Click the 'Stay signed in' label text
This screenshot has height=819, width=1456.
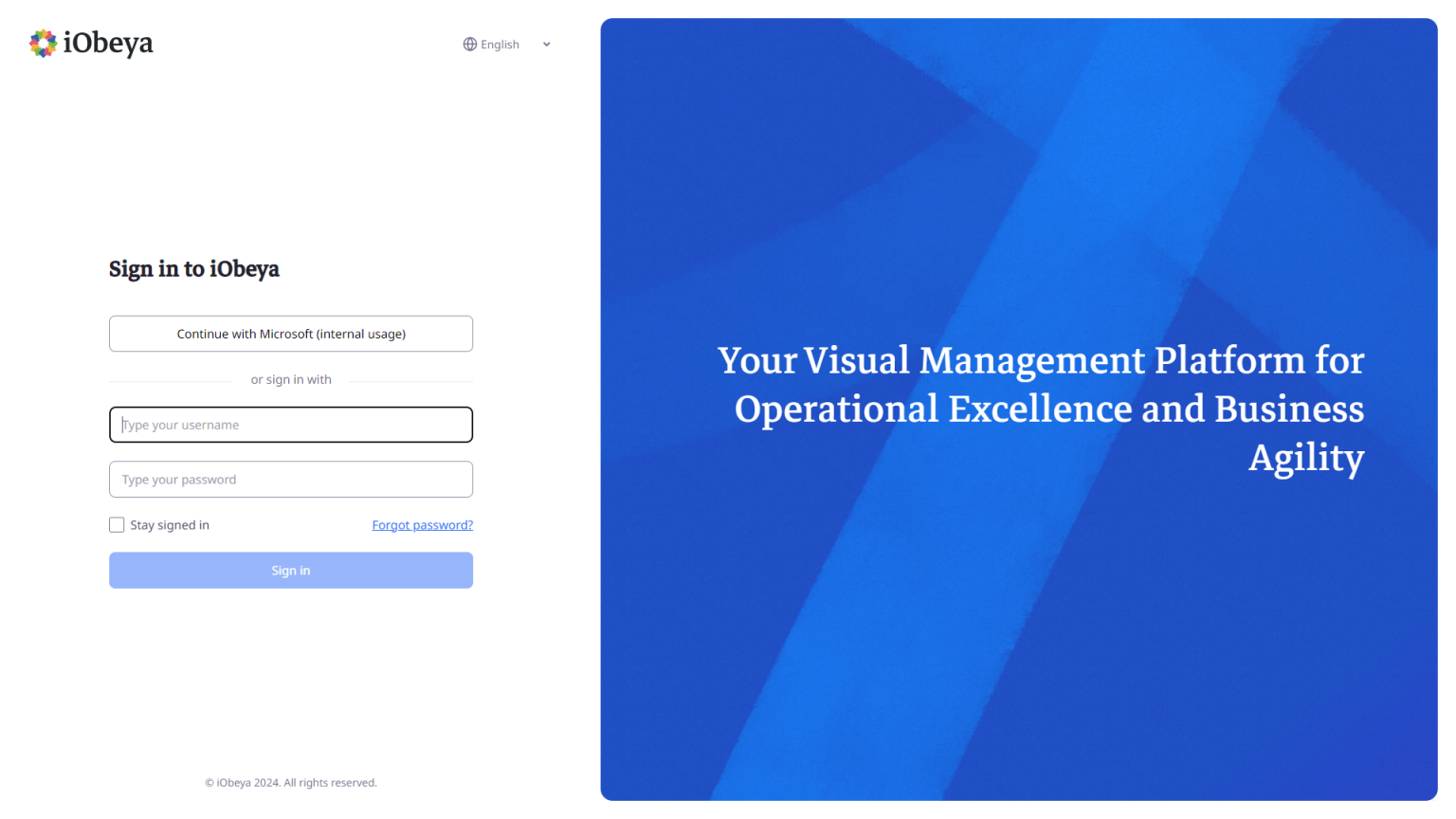pyautogui.click(x=170, y=525)
